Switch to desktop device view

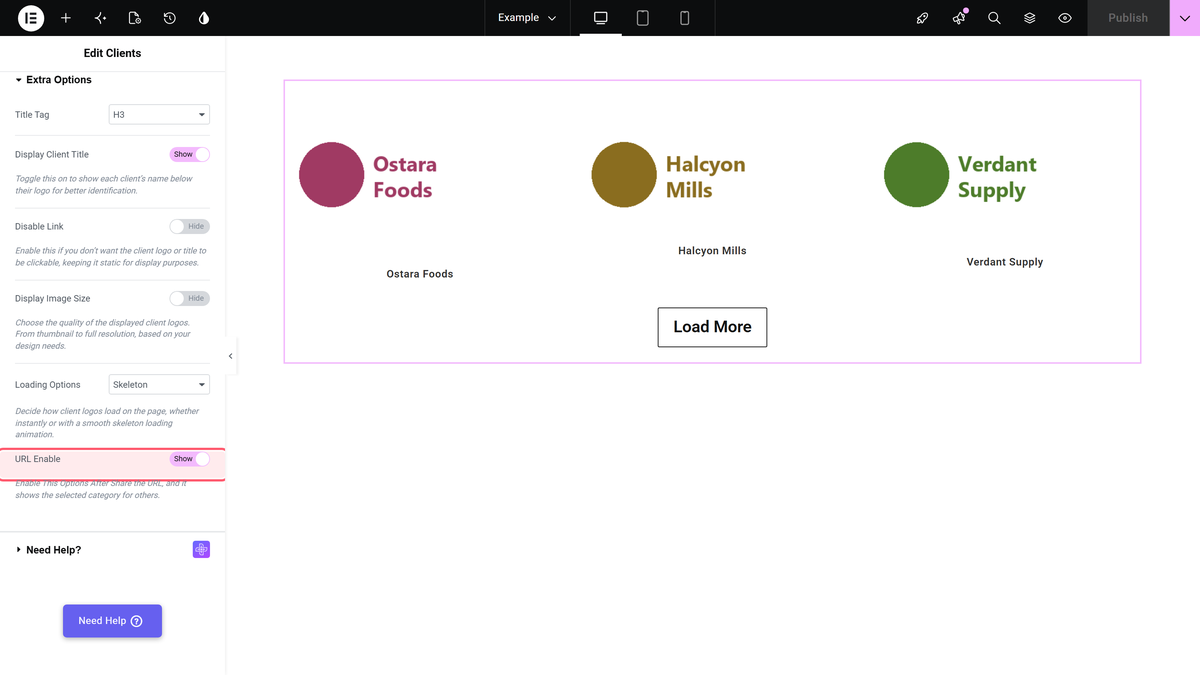tap(601, 18)
